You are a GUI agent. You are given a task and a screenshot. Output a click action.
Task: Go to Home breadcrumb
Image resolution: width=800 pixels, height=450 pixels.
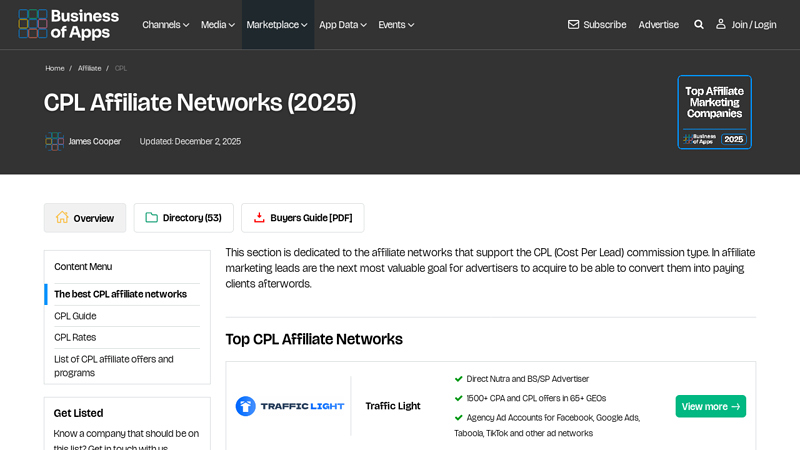point(55,68)
